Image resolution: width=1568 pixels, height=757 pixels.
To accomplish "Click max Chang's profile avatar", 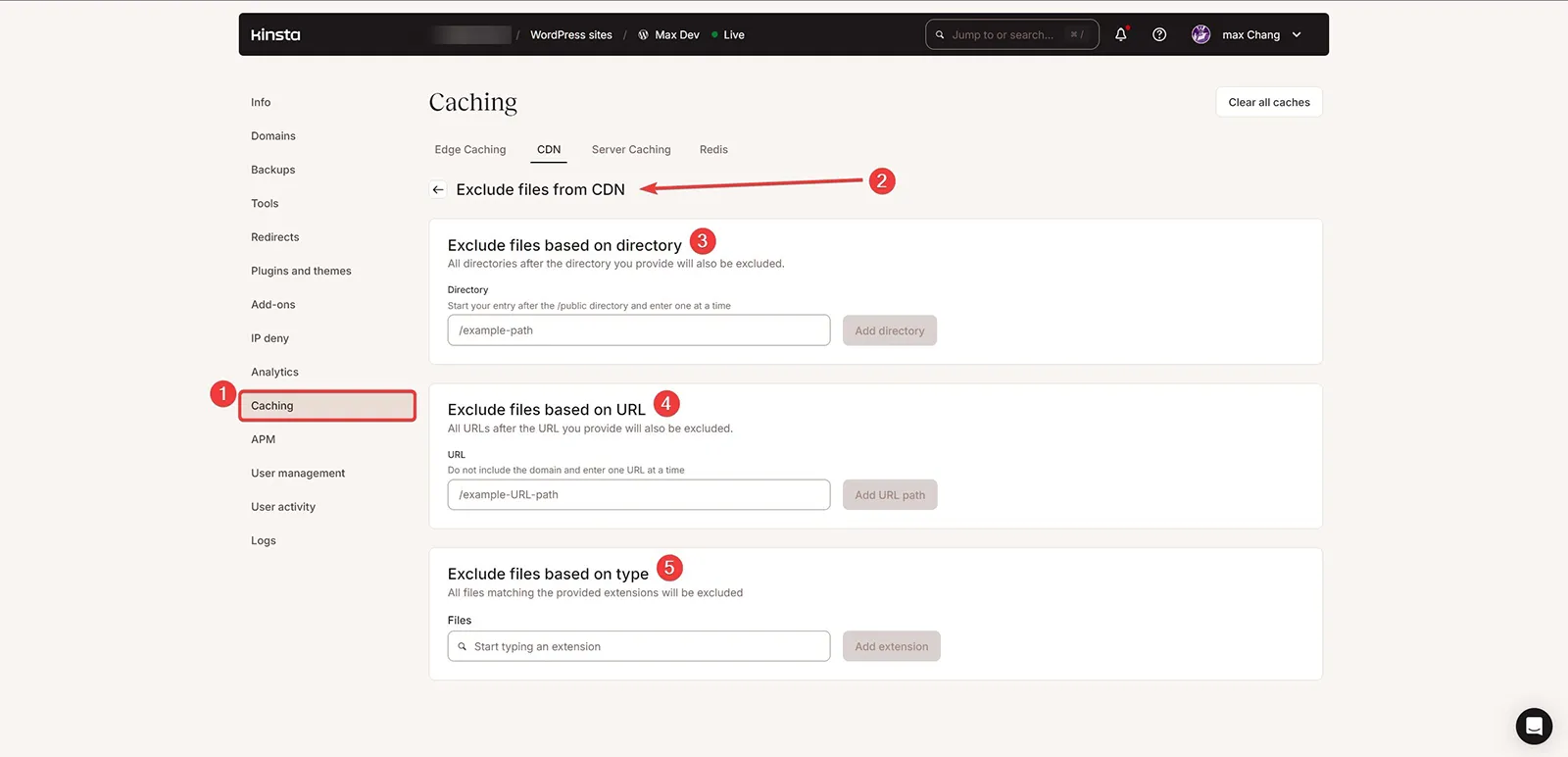I will click(1200, 34).
